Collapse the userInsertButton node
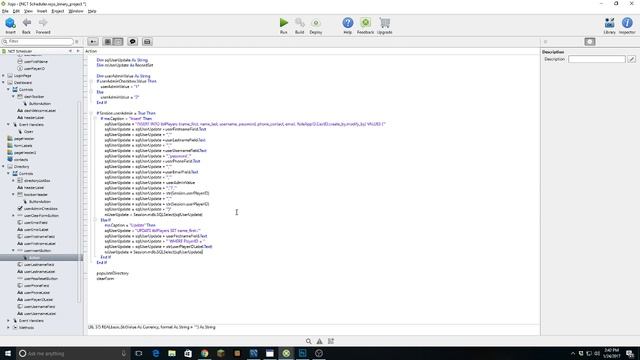Image resolution: width=640 pixels, height=360 pixels. click(13, 251)
